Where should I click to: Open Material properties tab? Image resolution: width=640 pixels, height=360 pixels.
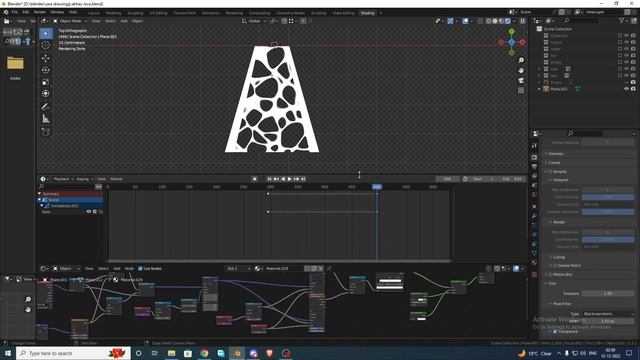(534, 263)
